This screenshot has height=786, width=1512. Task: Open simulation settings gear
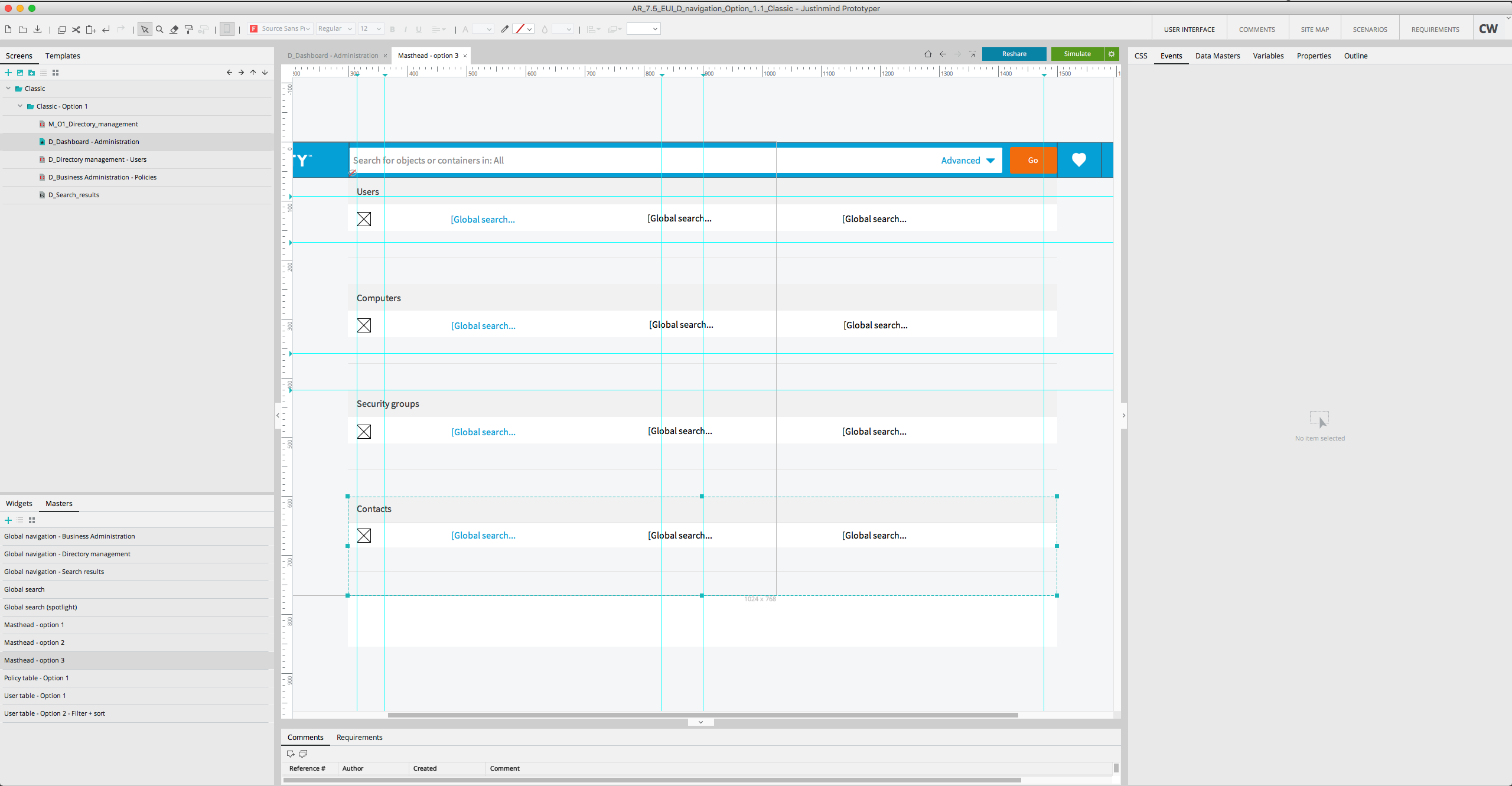click(1112, 54)
